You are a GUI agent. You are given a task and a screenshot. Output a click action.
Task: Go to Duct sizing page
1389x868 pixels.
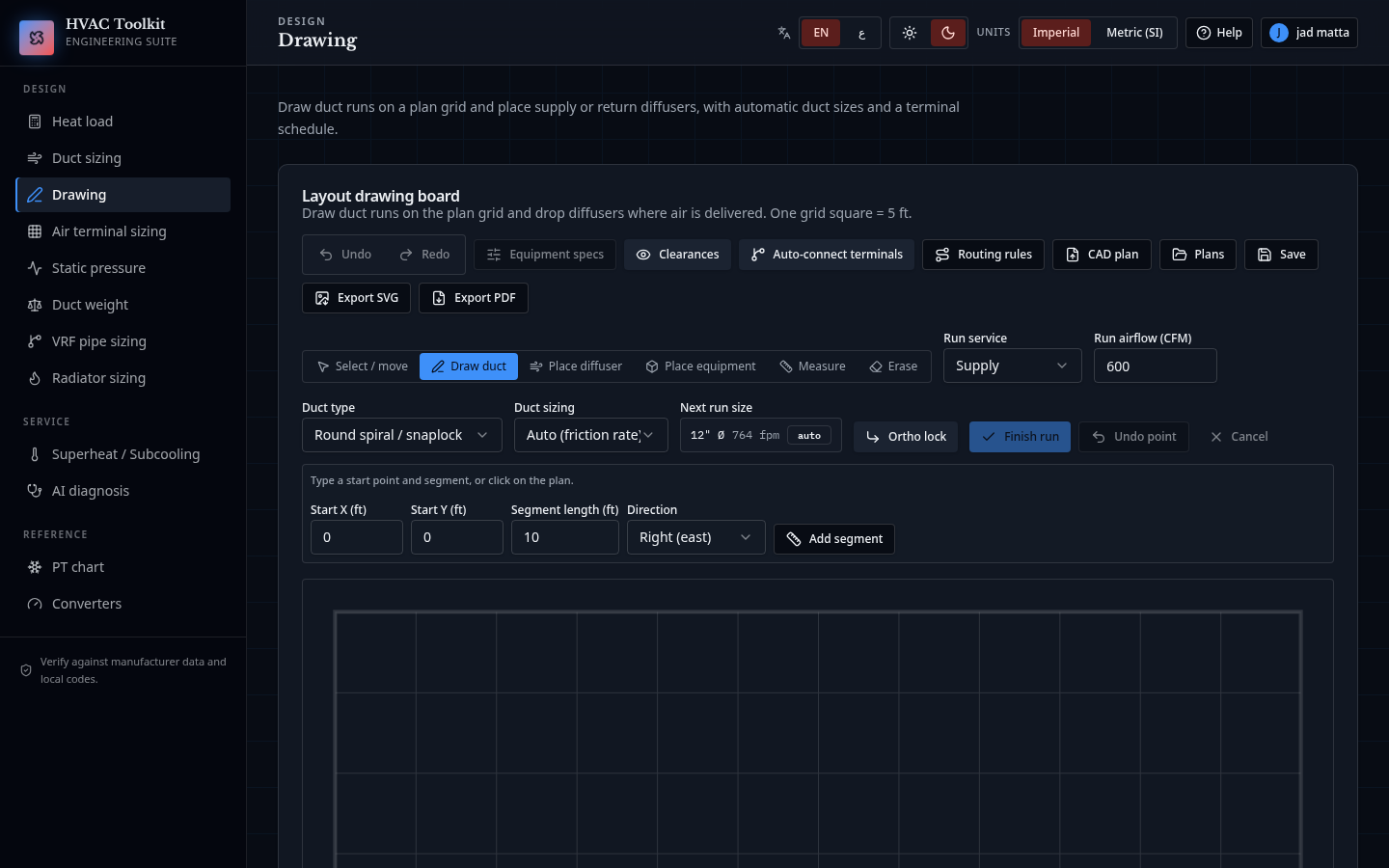pyautogui.click(x=123, y=158)
